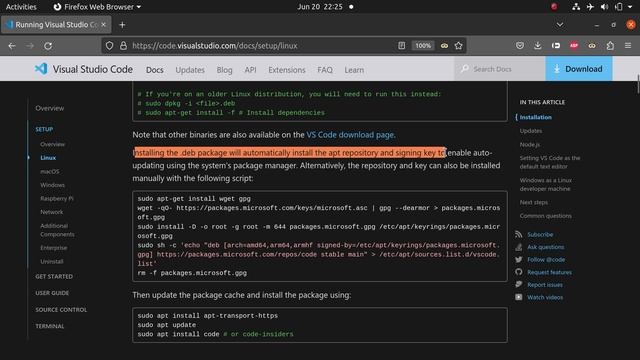The width and height of the screenshot is (640, 360).
Task: Select Enterprise in the setup sidebar
Action: coord(53,248)
